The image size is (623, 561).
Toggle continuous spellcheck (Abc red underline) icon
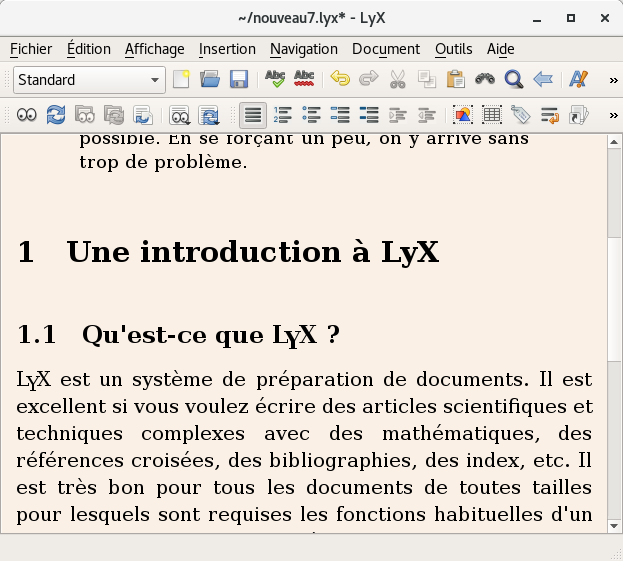pyautogui.click(x=304, y=79)
